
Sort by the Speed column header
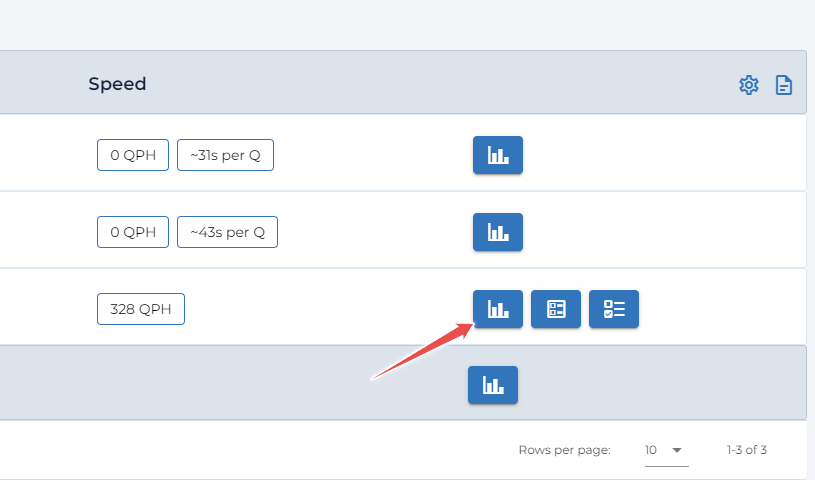[x=117, y=84]
